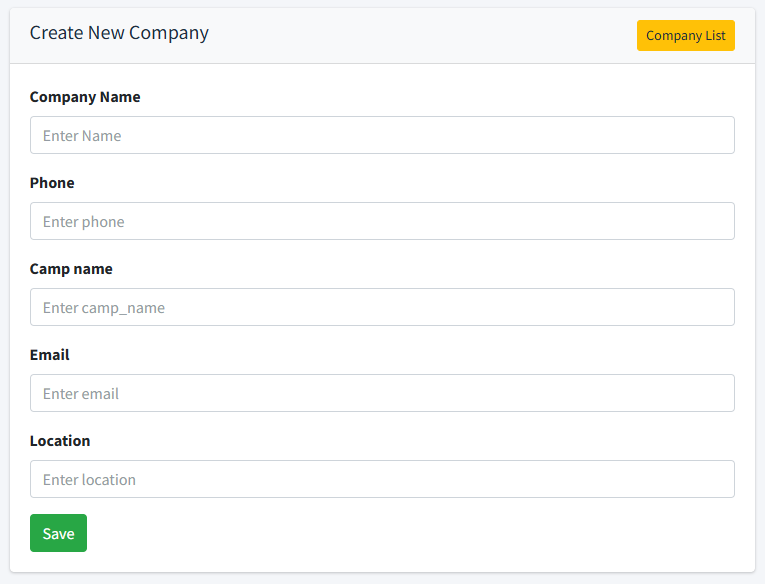Save the new company form

click(x=58, y=533)
